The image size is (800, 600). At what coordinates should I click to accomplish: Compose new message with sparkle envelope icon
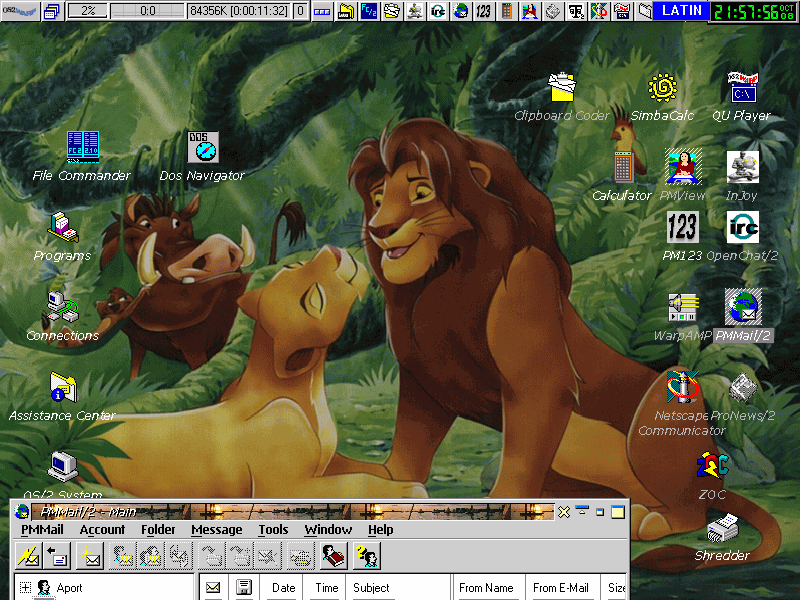[x=90, y=556]
